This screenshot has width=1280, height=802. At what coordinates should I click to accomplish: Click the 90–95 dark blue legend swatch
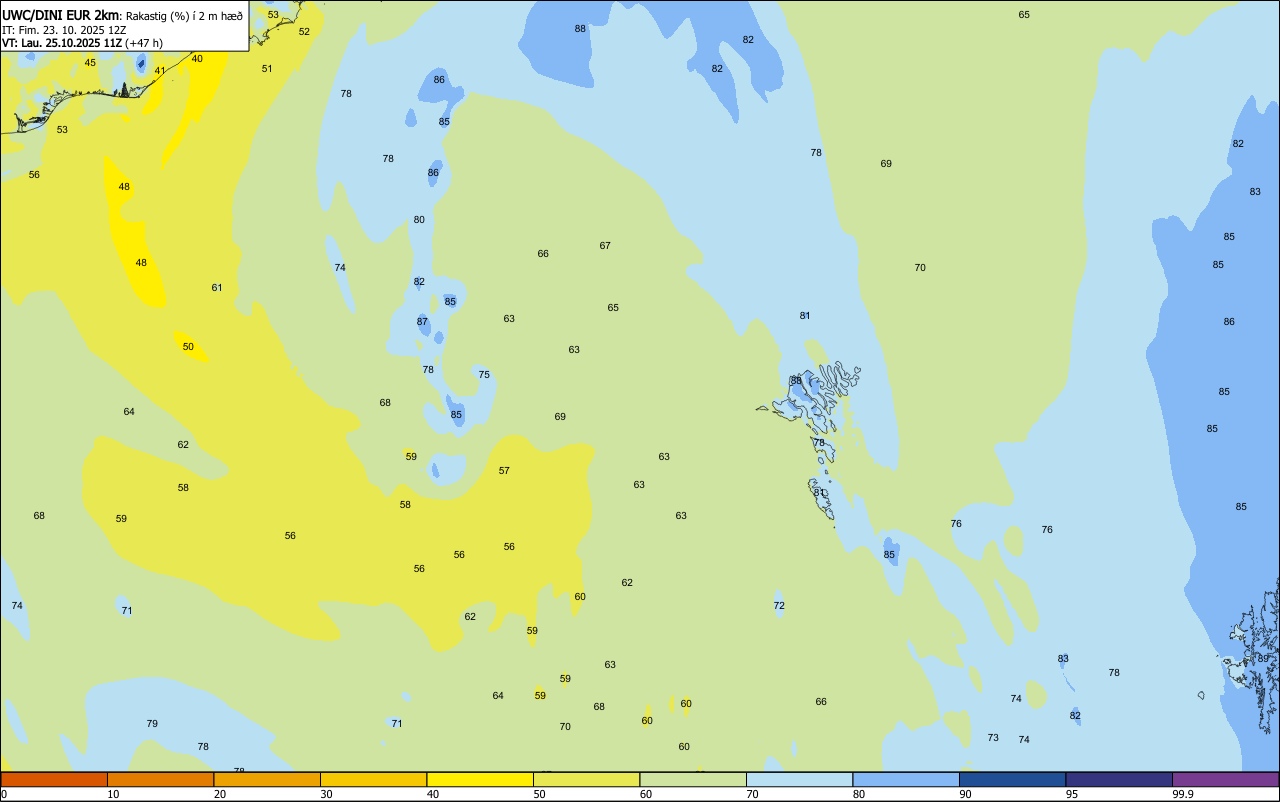(x=1012, y=779)
